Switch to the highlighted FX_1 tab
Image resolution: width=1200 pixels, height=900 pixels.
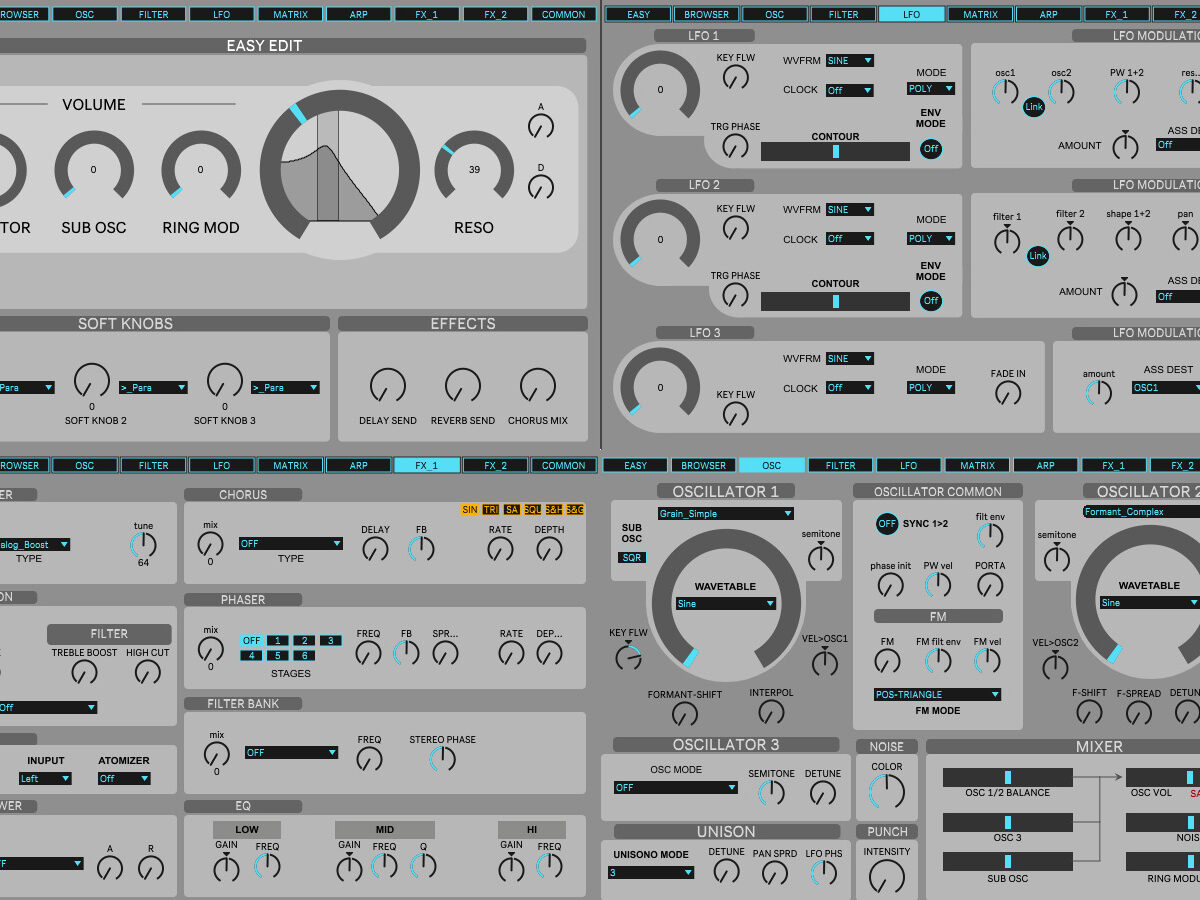pyautogui.click(x=427, y=465)
